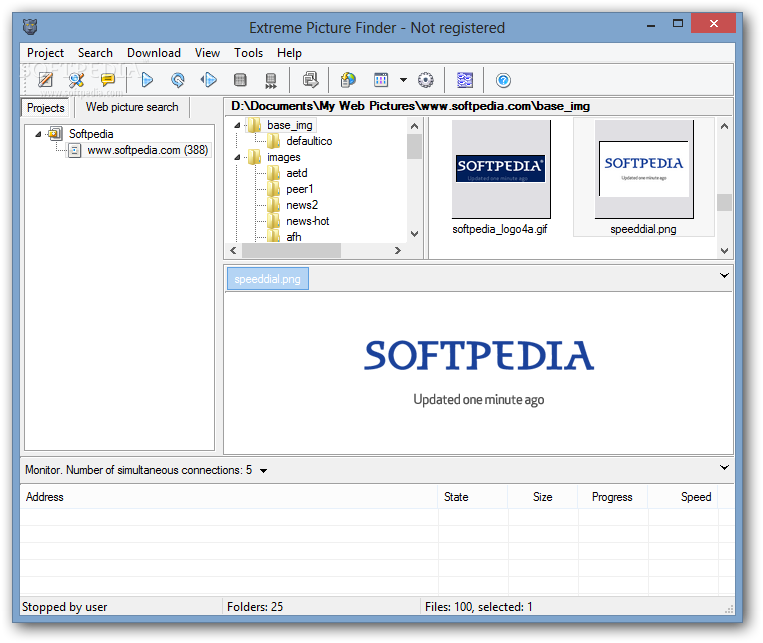Image resolution: width=763 pixels, height=643 pixels.
Task: Click the www.softpedia.com project item icon
Action: pos(74,150)
